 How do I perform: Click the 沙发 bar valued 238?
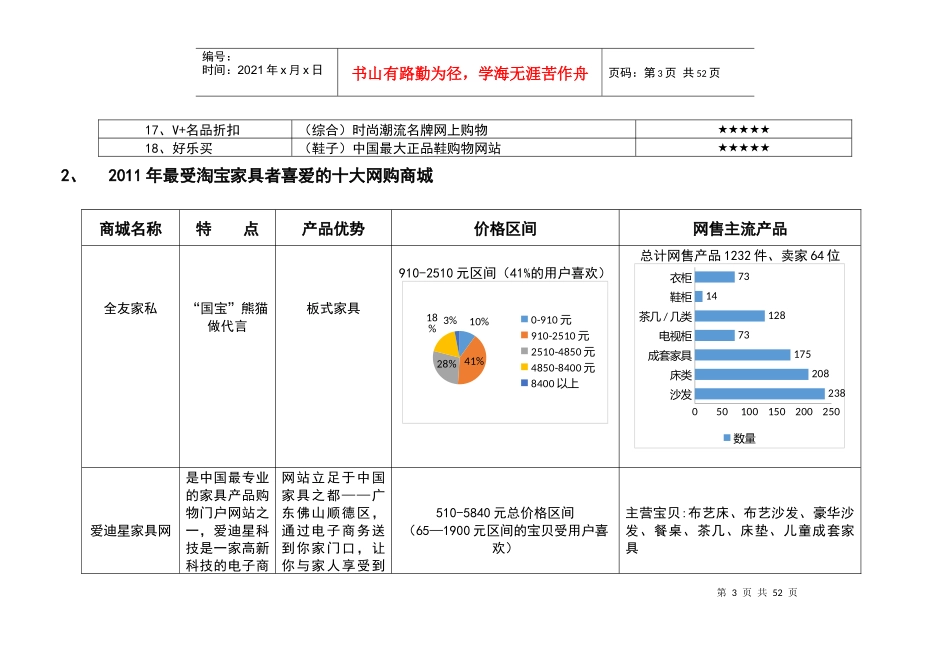click(760, 393)
